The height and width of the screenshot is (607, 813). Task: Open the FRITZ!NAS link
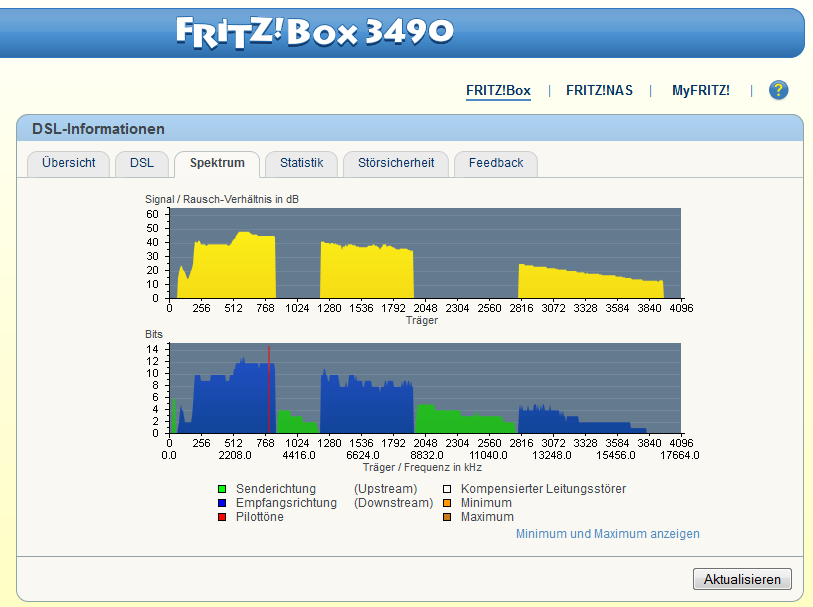pos(599,91)
